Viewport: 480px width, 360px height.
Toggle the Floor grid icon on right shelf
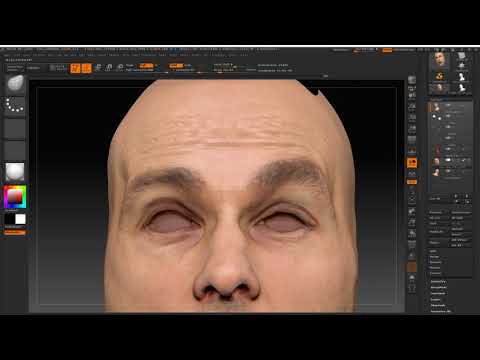click(412, 151)
